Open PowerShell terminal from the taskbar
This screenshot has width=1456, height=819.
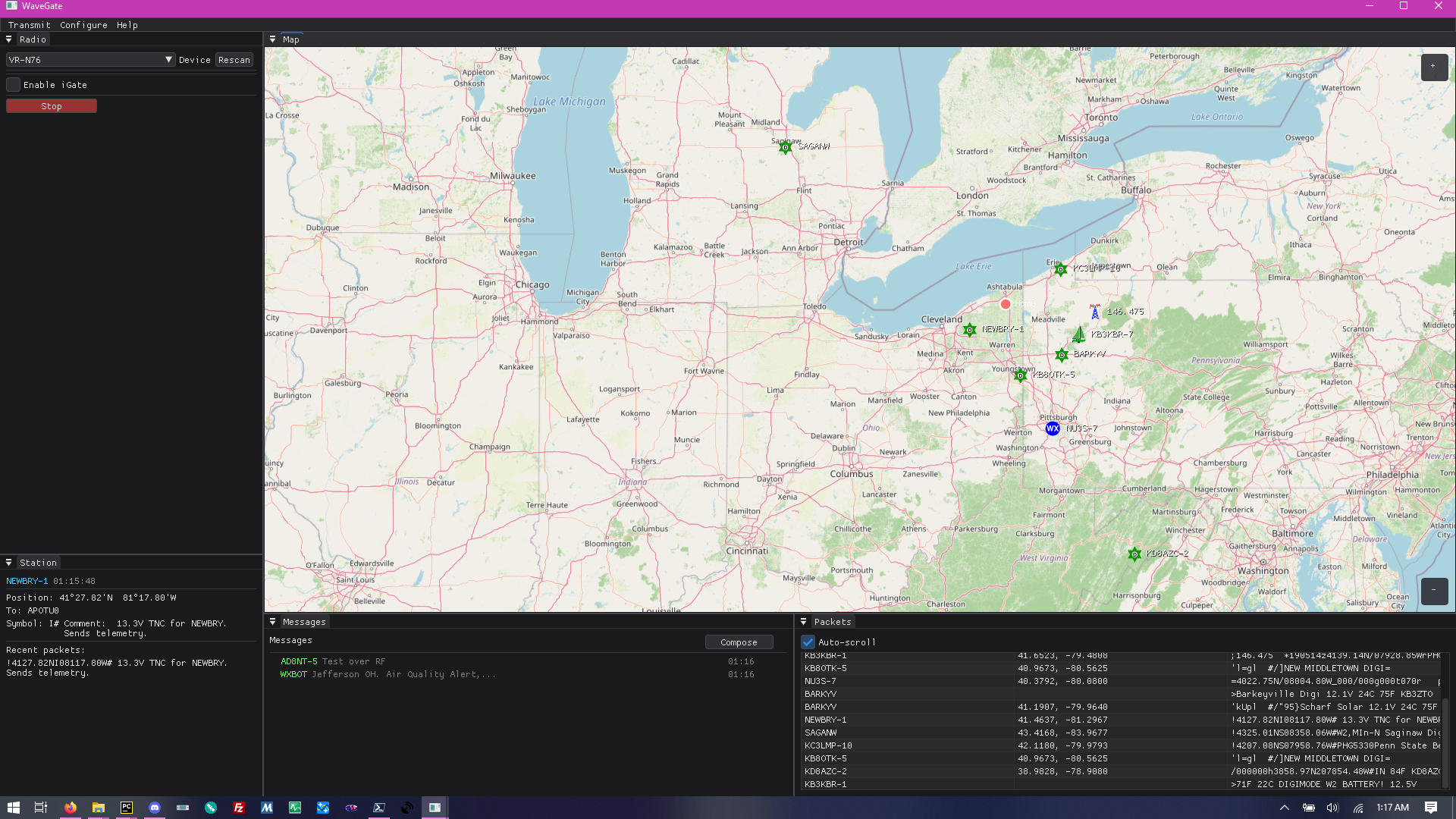[379, 808]
